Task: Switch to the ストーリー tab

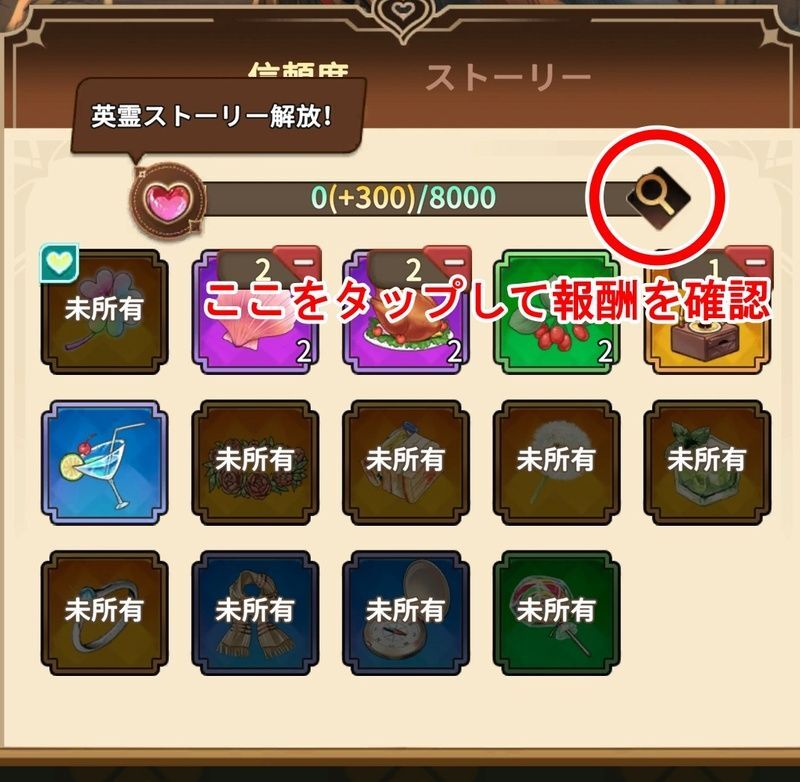Action: pyautogui.click(x=508, y=78)
